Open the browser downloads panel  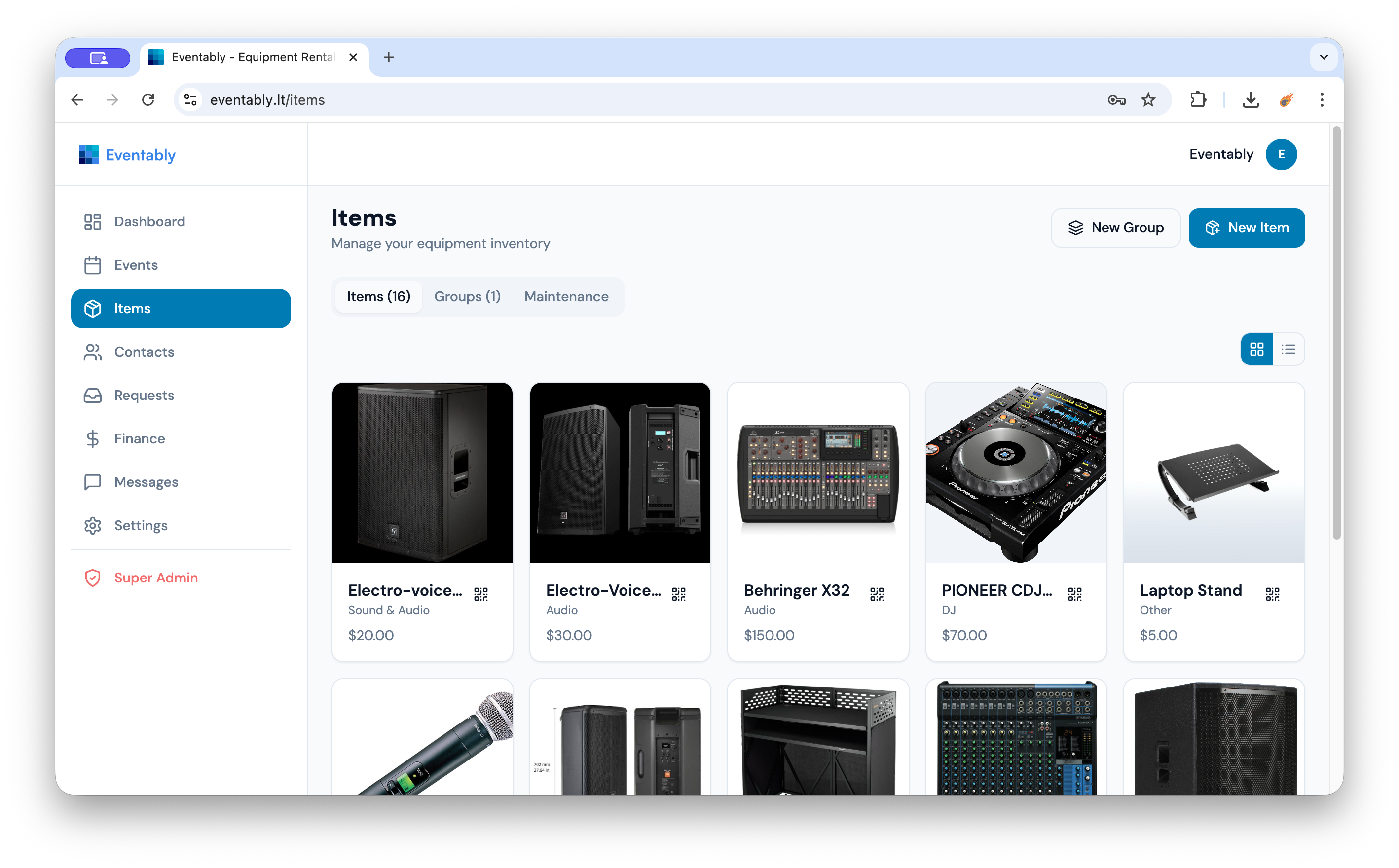1251,100
